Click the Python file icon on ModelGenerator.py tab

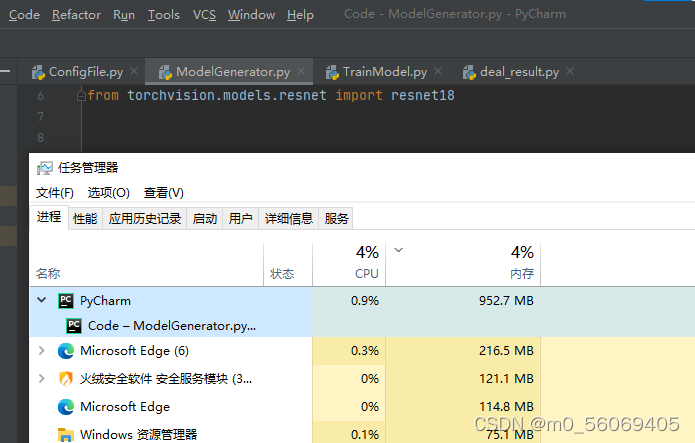tap(165, 72)
